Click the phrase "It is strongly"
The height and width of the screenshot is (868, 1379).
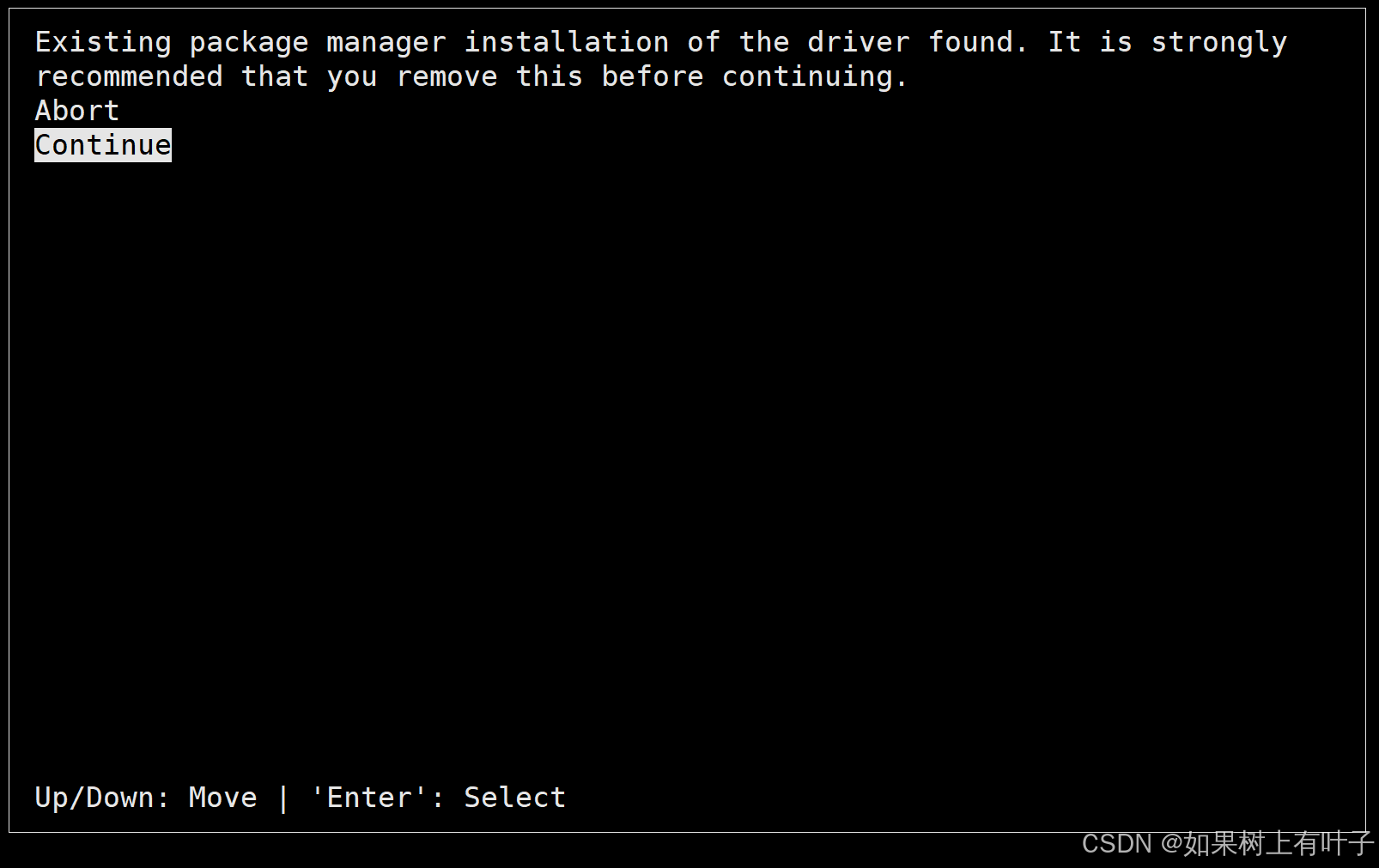pos(1168,43)
